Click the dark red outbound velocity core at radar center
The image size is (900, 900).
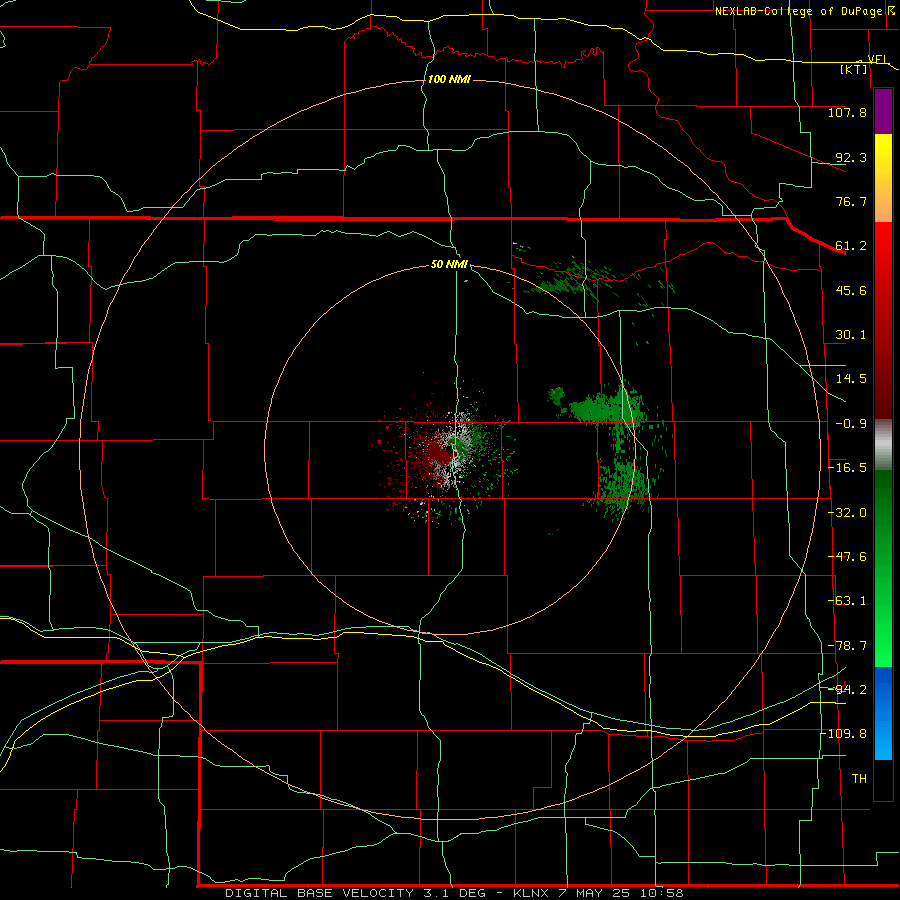[439, 452]
